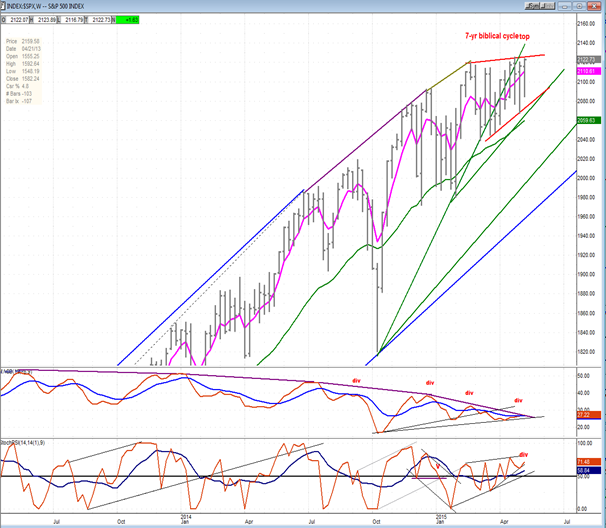Click the StochRSI(14,14(1),9) indicator label
This screenshot has width=606, height=528.
(x=22, y=443)
